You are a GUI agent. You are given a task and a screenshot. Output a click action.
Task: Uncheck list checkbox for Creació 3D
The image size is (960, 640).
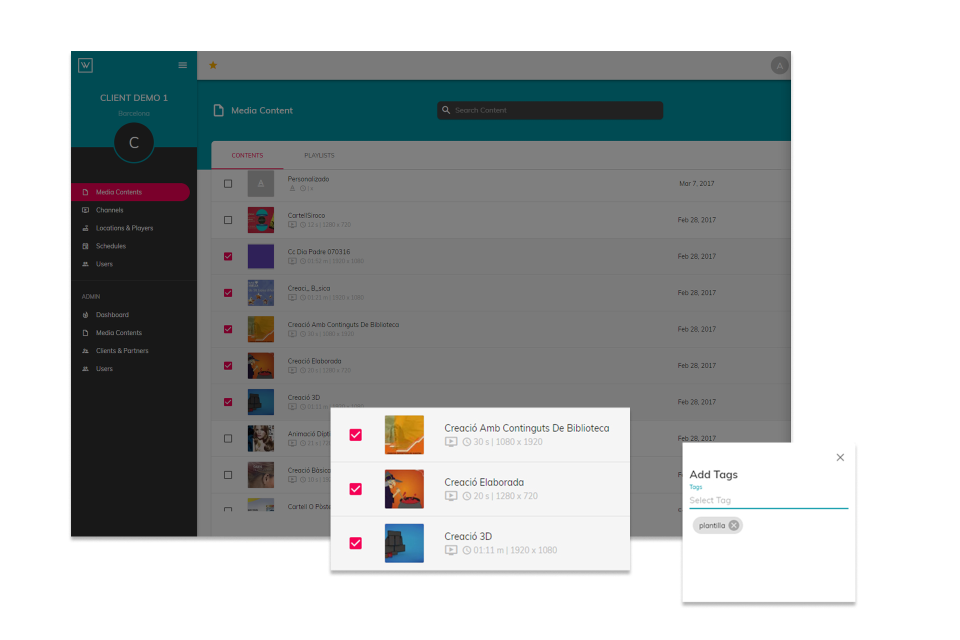(x=228, y=402)
